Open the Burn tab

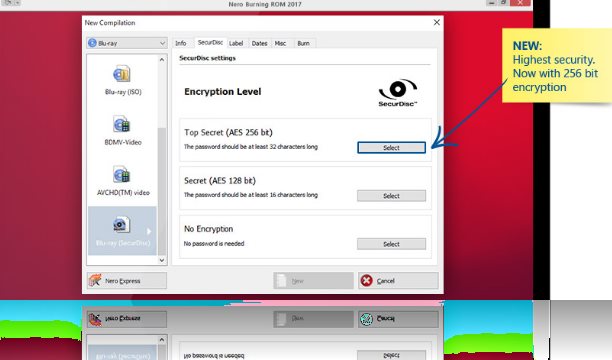303,43
